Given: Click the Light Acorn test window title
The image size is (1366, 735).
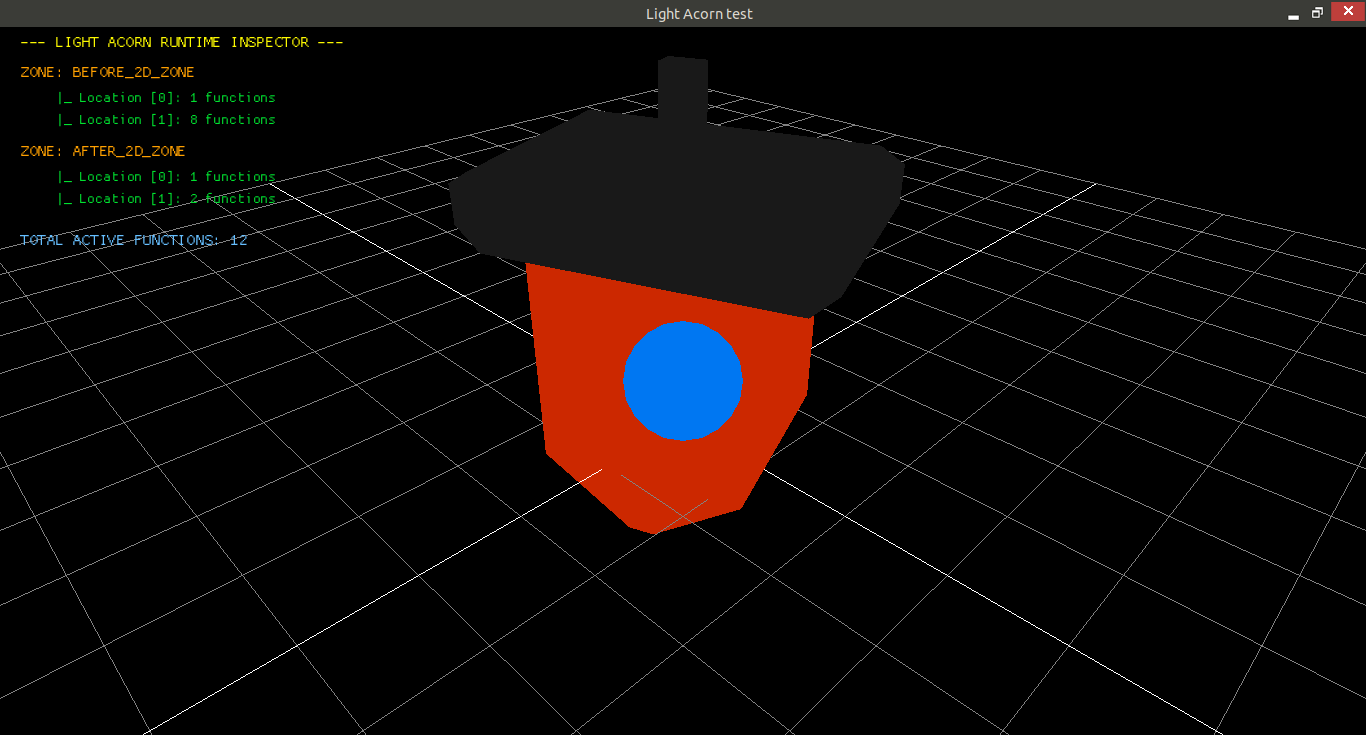Looking at the screenshot, I should [x=699, y=14].
